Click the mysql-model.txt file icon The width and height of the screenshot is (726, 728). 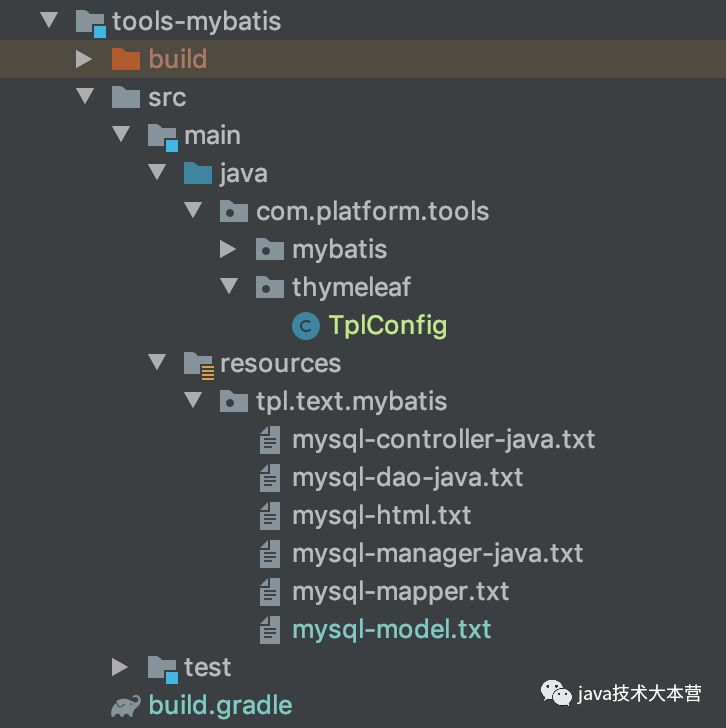coord(270,630)
